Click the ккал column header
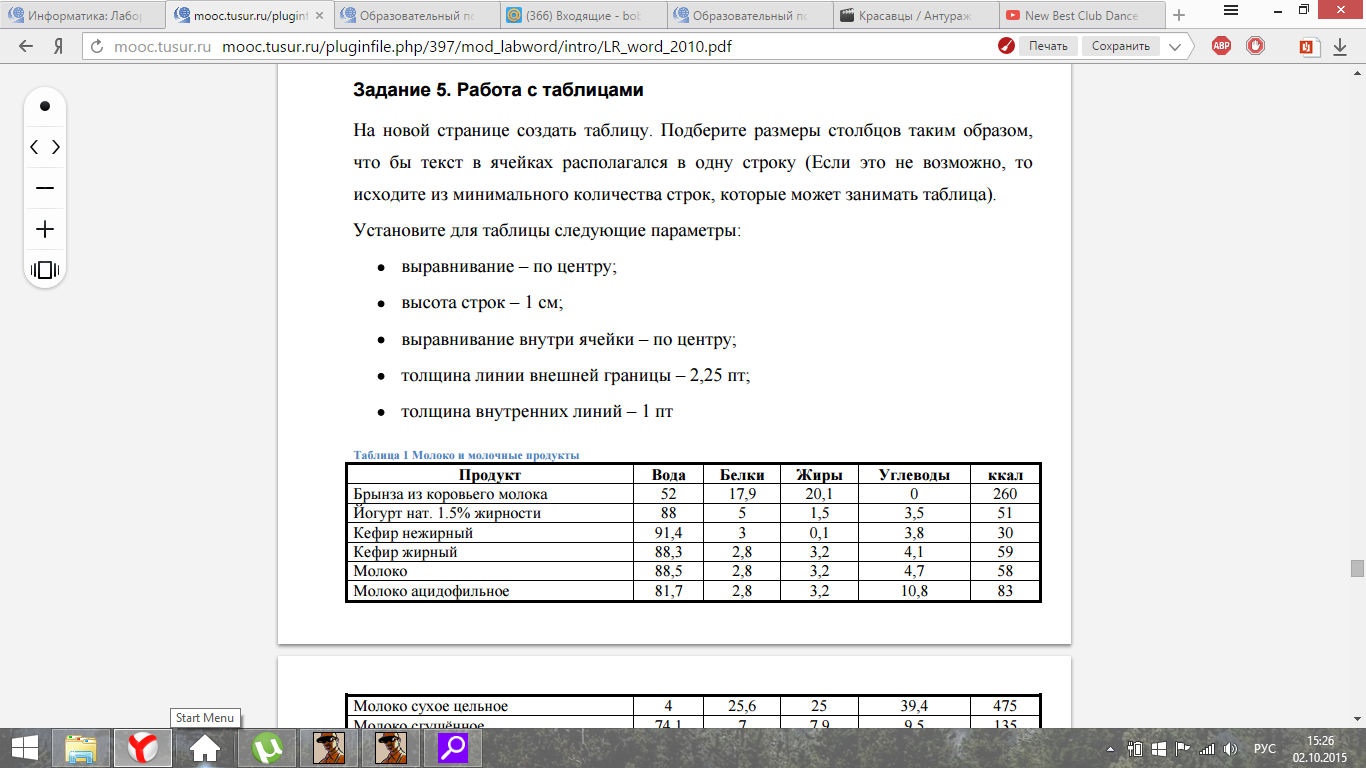Viewport: 1366px width, 768px height. click(x=1005, y=475)
